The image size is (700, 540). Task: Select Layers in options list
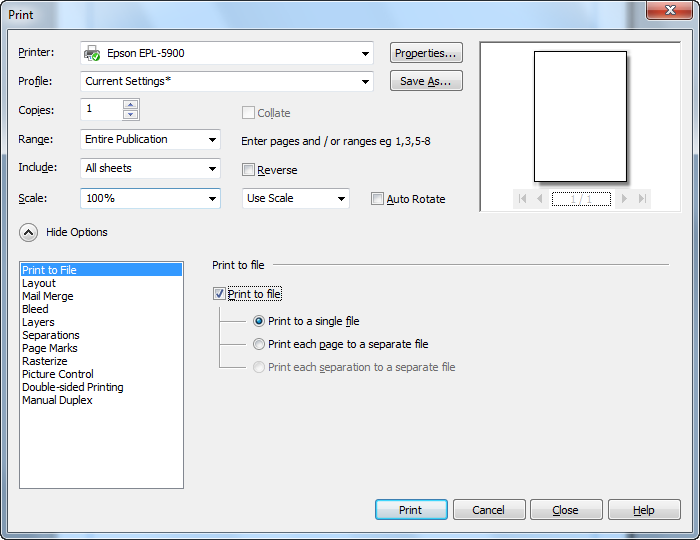pyautogui.click(x=101, y=322)
